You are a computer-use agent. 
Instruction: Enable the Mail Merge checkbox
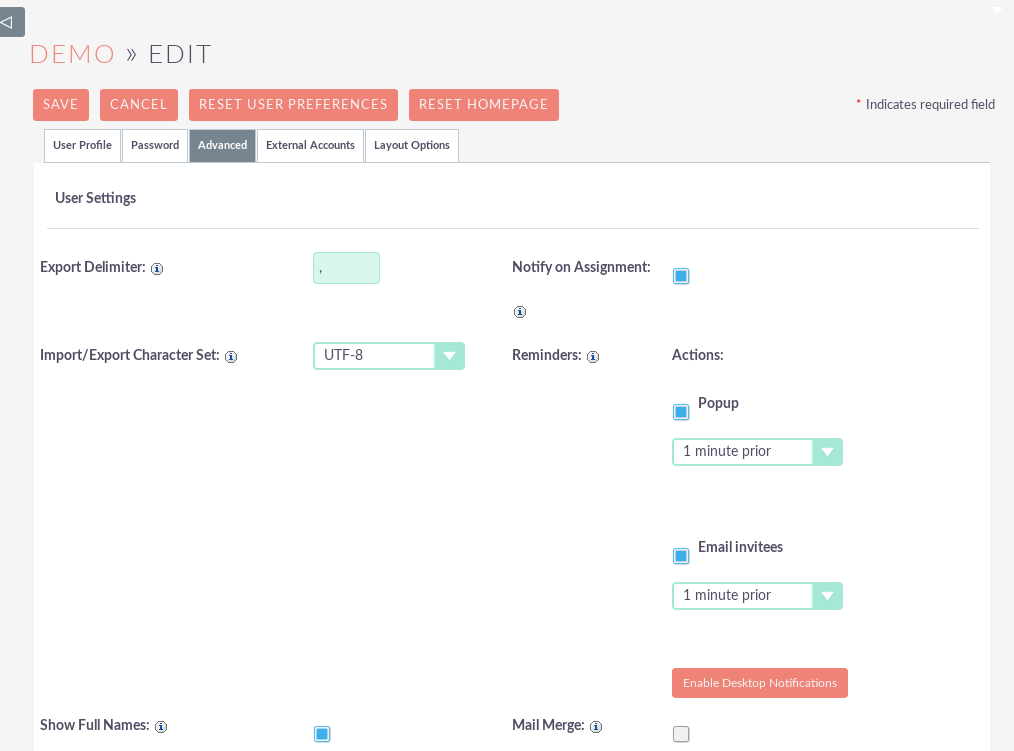click(681, 734)
